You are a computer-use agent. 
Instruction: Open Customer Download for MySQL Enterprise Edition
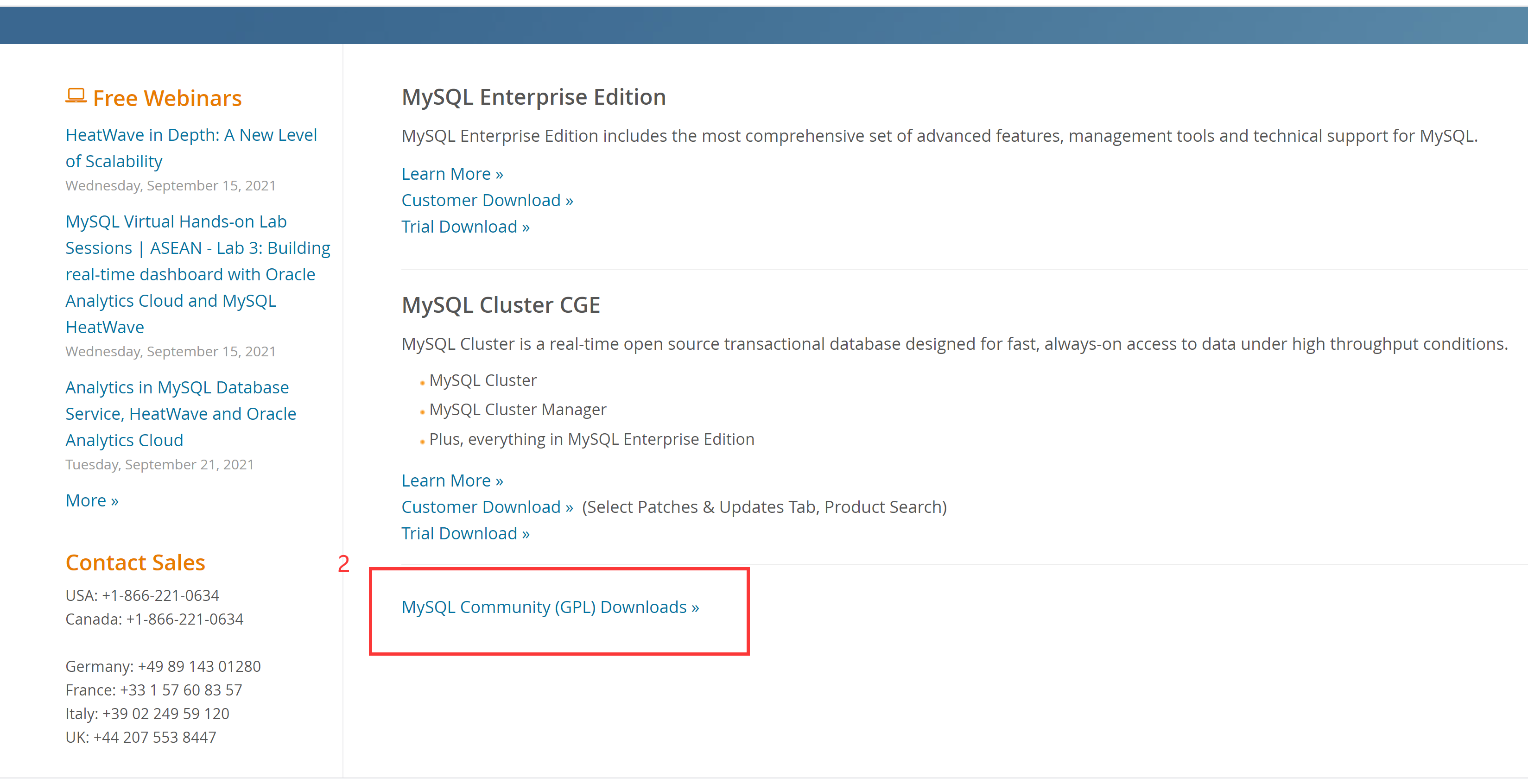487,201
